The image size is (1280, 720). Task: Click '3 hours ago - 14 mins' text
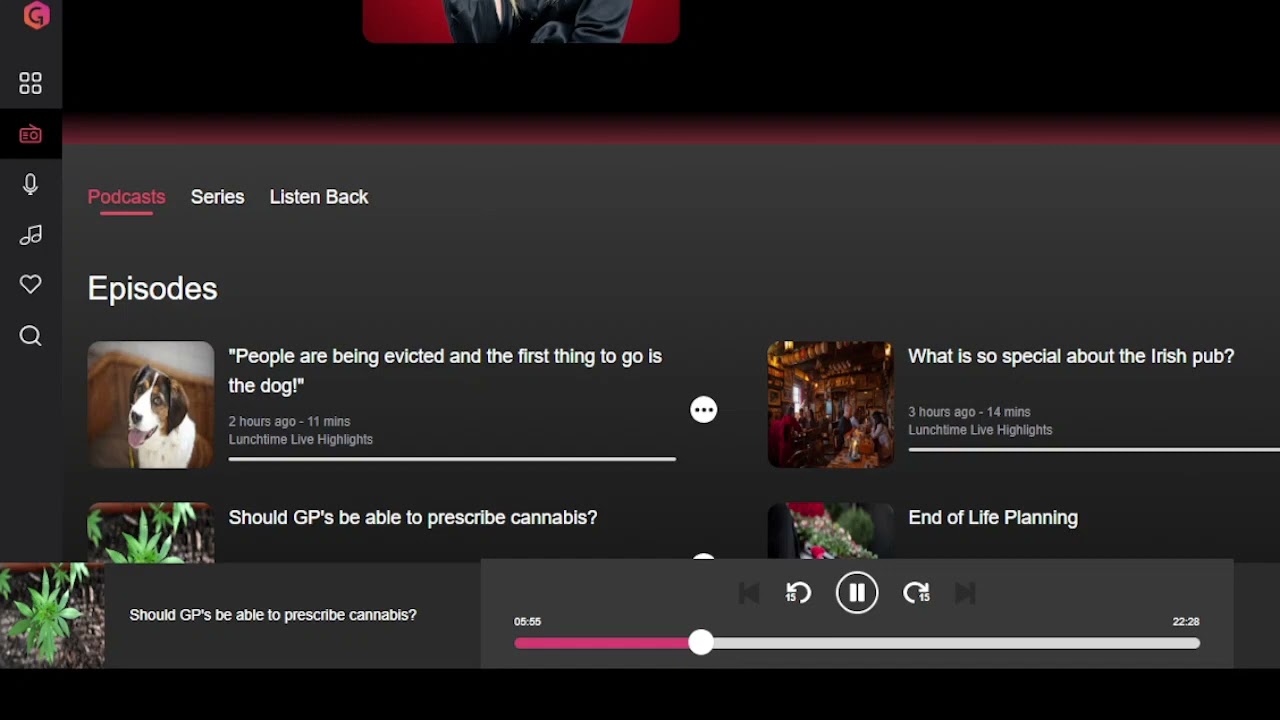click(x=969, y=412)
